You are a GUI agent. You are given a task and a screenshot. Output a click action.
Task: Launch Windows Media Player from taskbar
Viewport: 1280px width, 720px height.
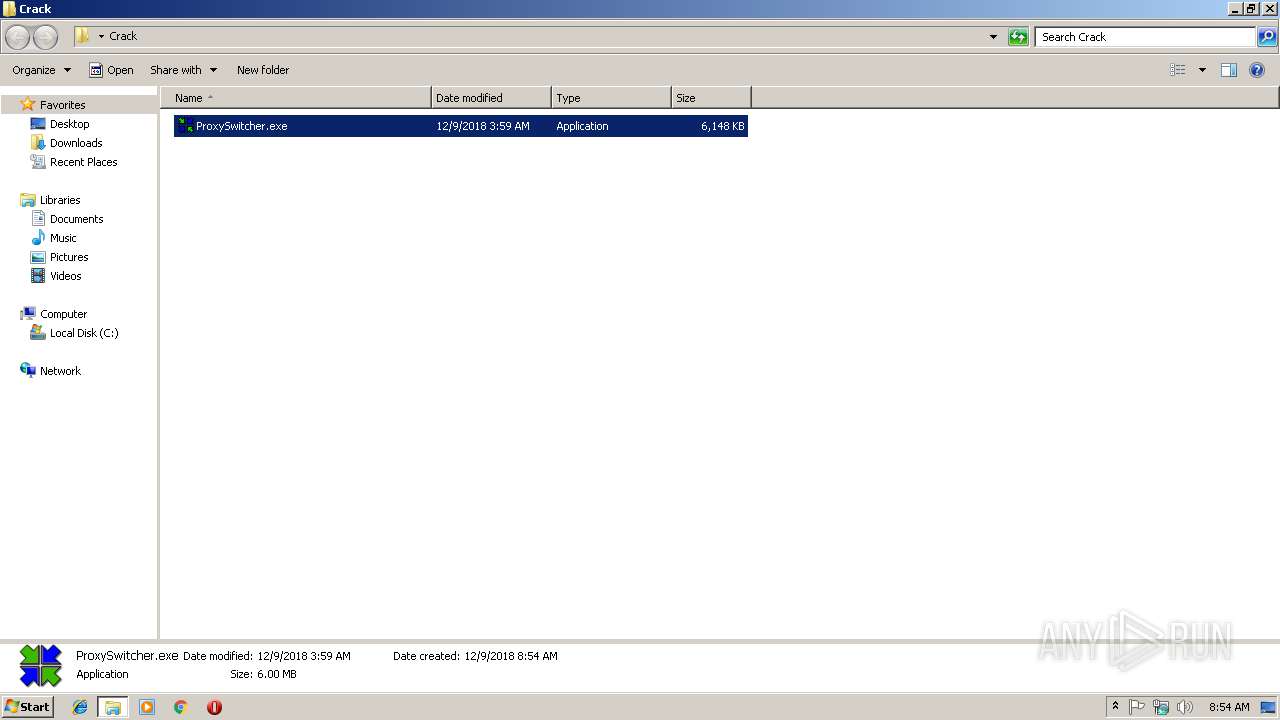tap(147, 707)
